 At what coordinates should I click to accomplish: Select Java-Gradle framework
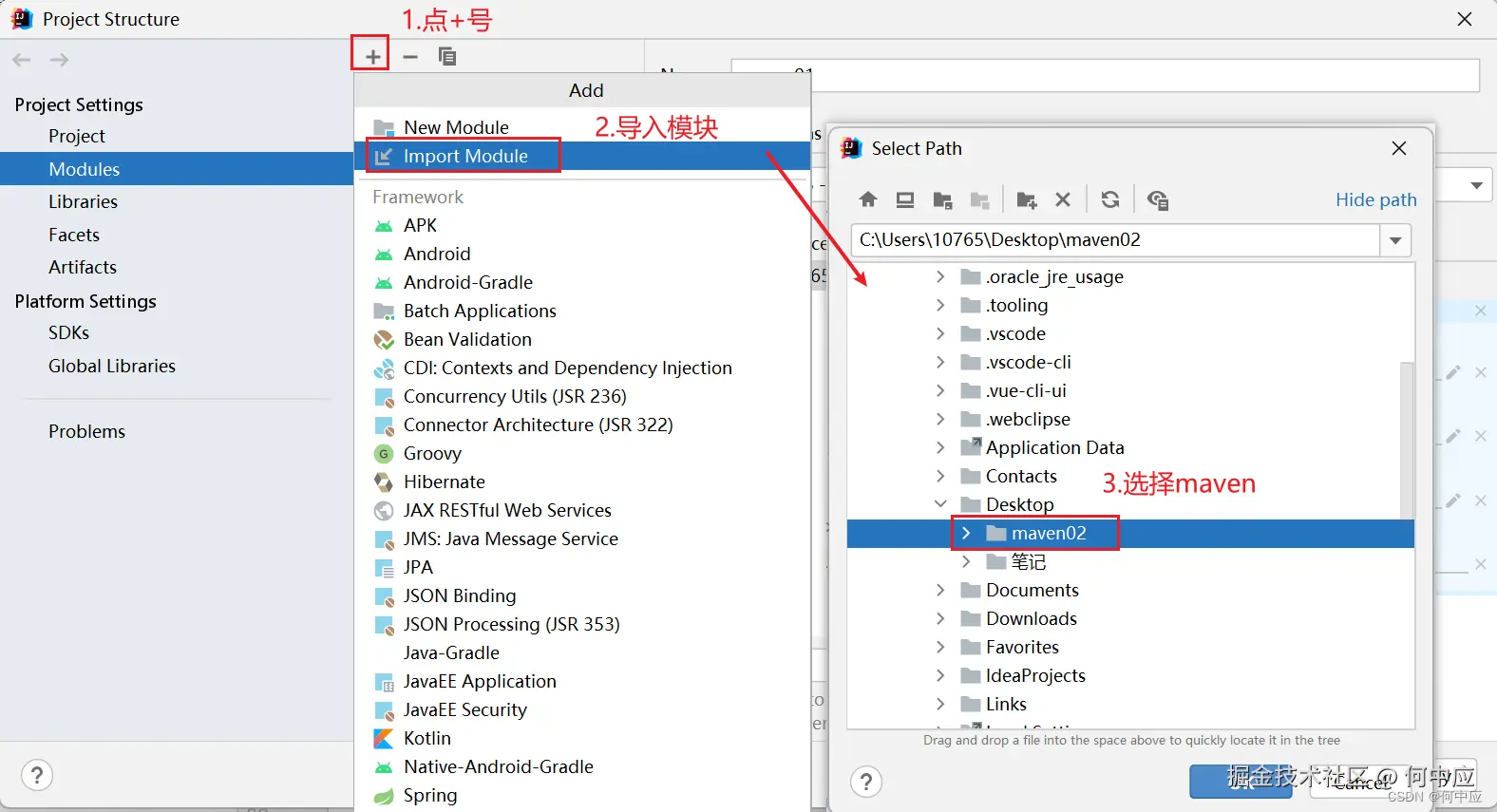point(583,652)
